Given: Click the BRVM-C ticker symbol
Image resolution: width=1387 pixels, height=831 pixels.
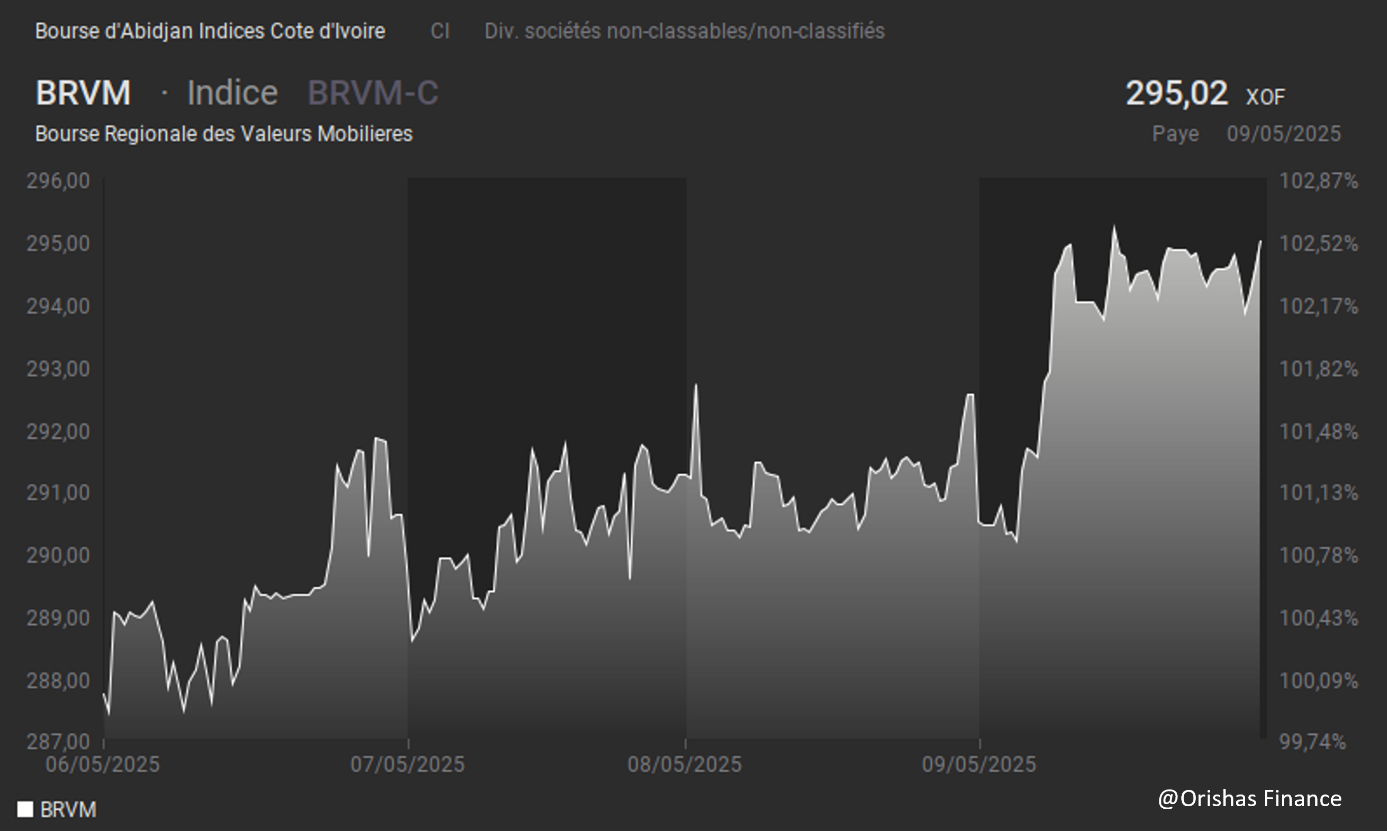Looking at the screenshot, I should (x=373, y=92).
